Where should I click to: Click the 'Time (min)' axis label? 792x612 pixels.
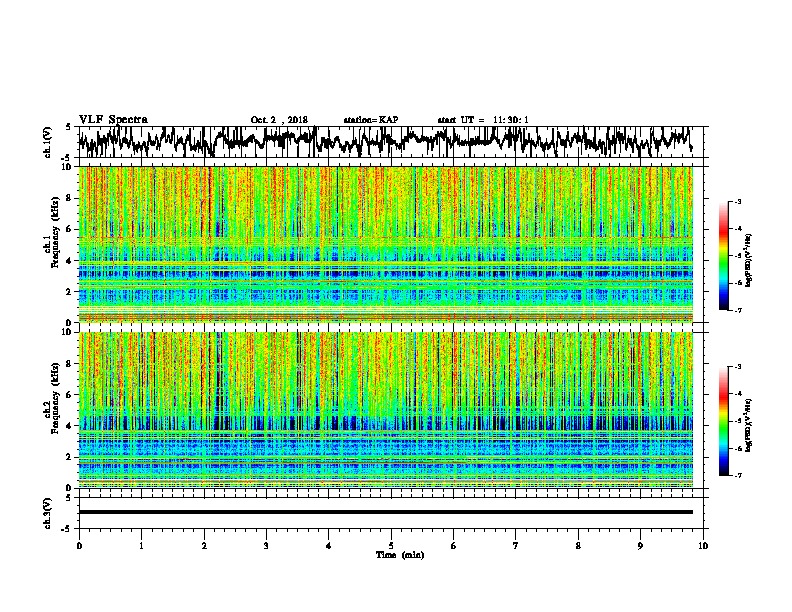(400, 555)
